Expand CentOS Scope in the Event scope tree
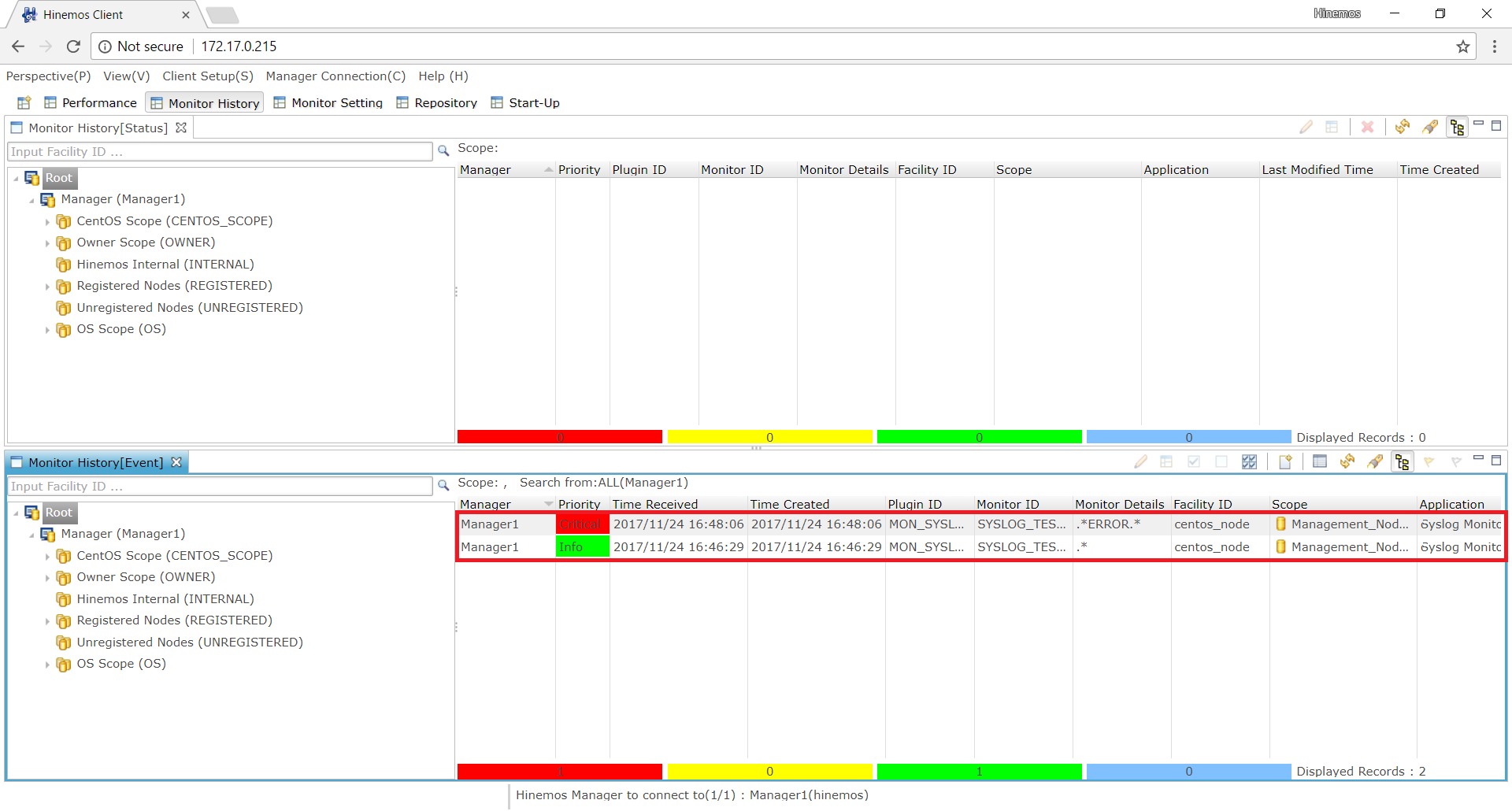The height and width of the screenshot is (811, 1512). 47,557
